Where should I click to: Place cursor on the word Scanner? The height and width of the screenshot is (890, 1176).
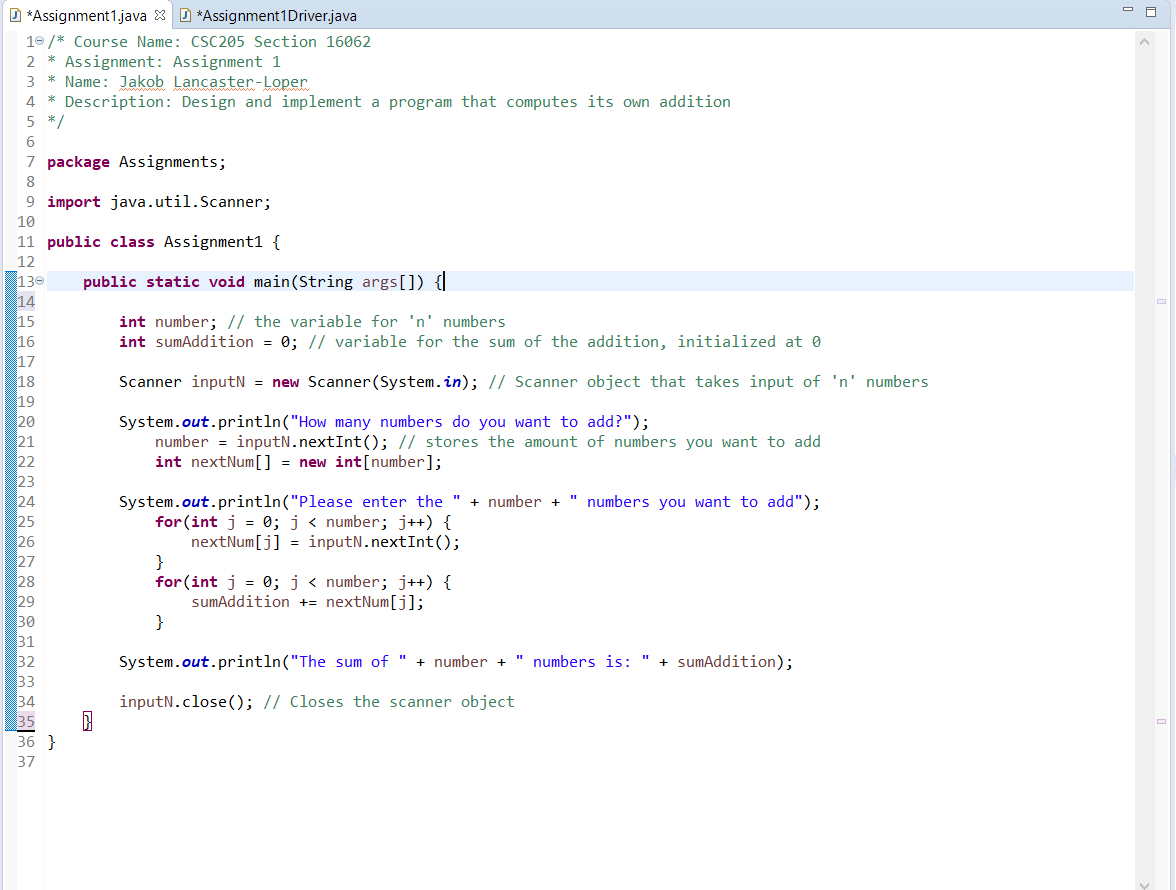148,381
